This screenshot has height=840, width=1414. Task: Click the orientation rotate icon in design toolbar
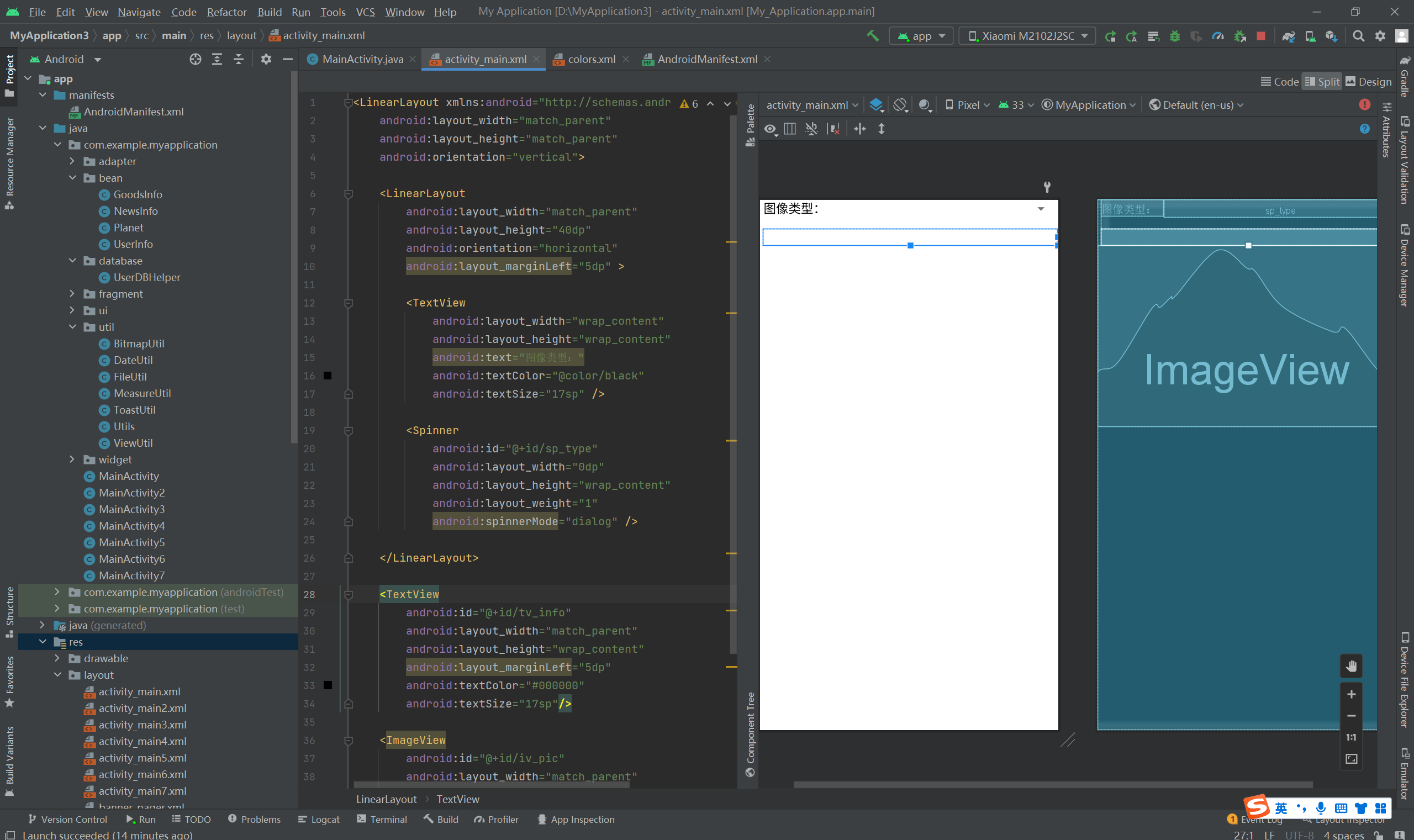[900, 105]
